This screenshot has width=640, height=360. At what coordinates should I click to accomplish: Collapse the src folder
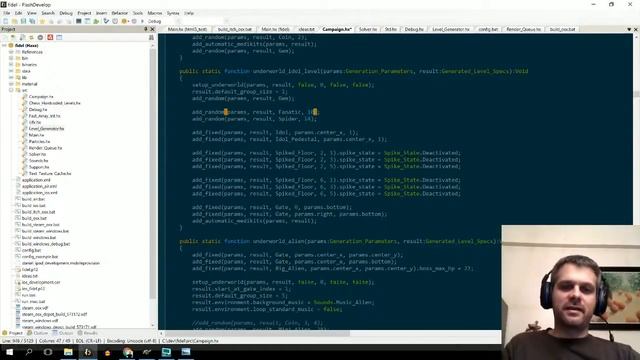[x=11, y=90]
